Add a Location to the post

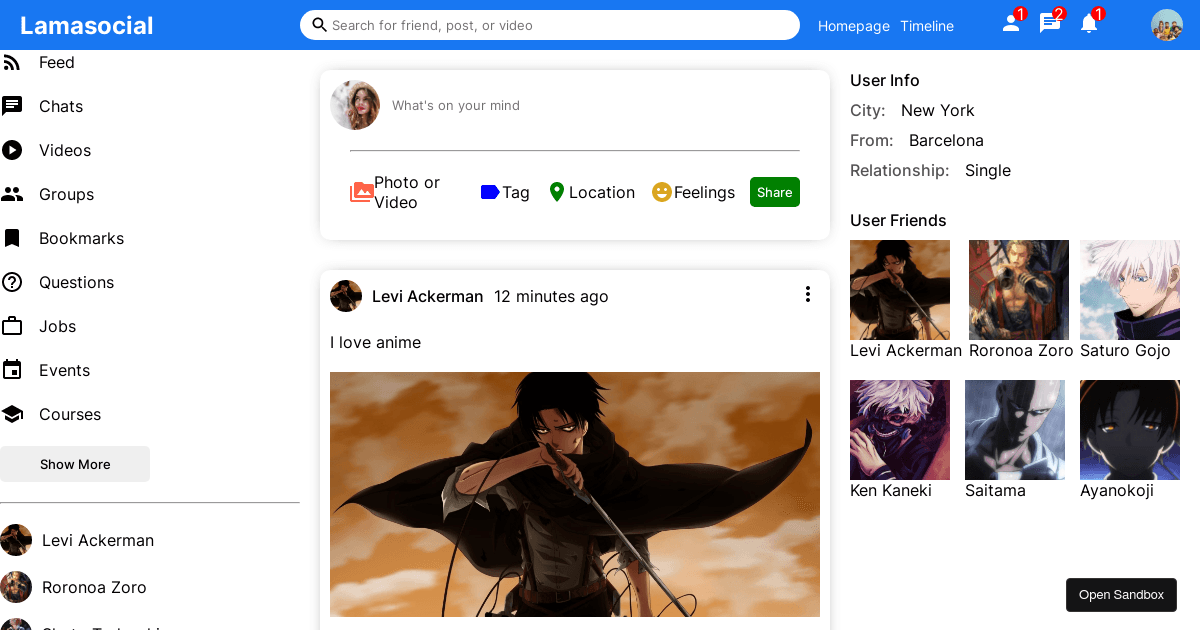click(x=592, y=192)
